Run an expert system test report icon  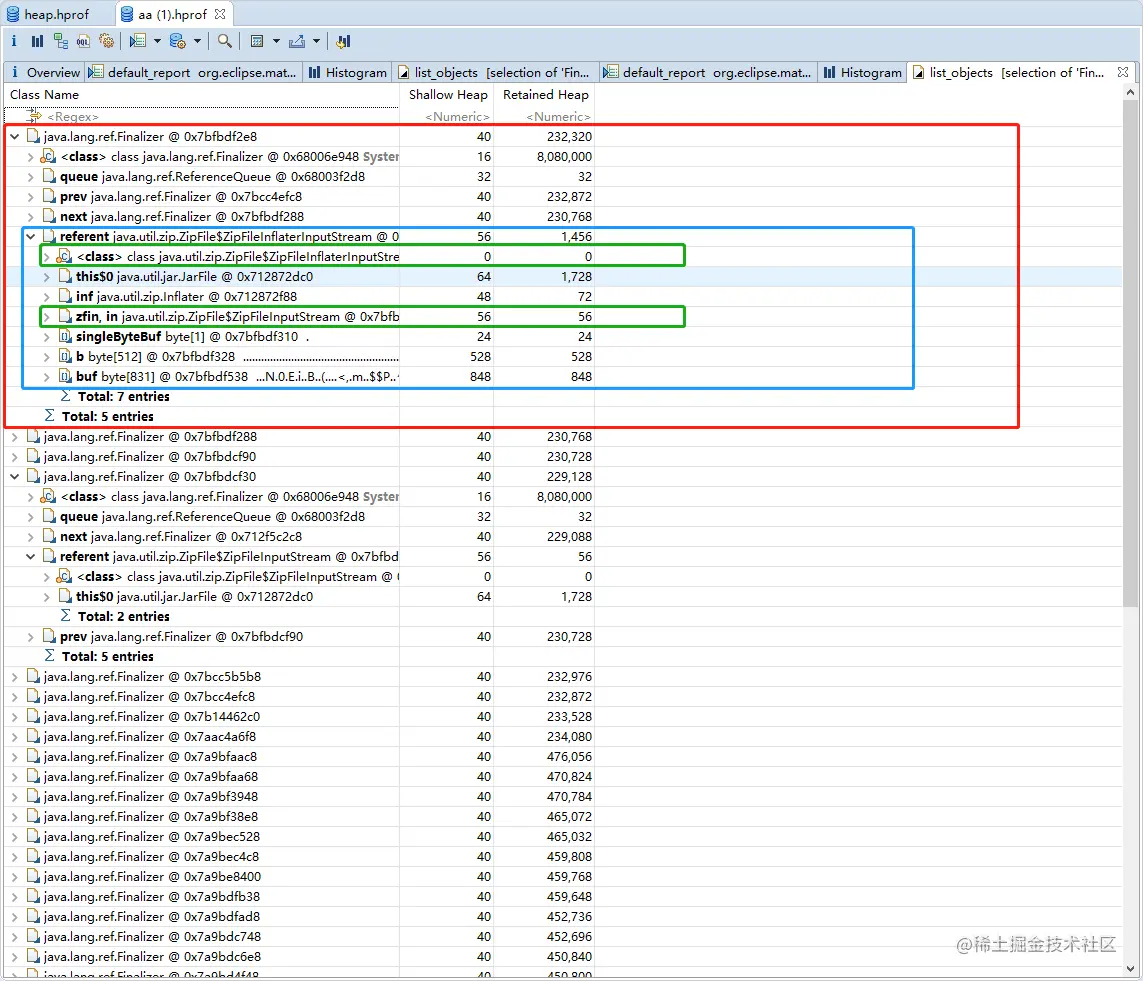tap(138, 42)
